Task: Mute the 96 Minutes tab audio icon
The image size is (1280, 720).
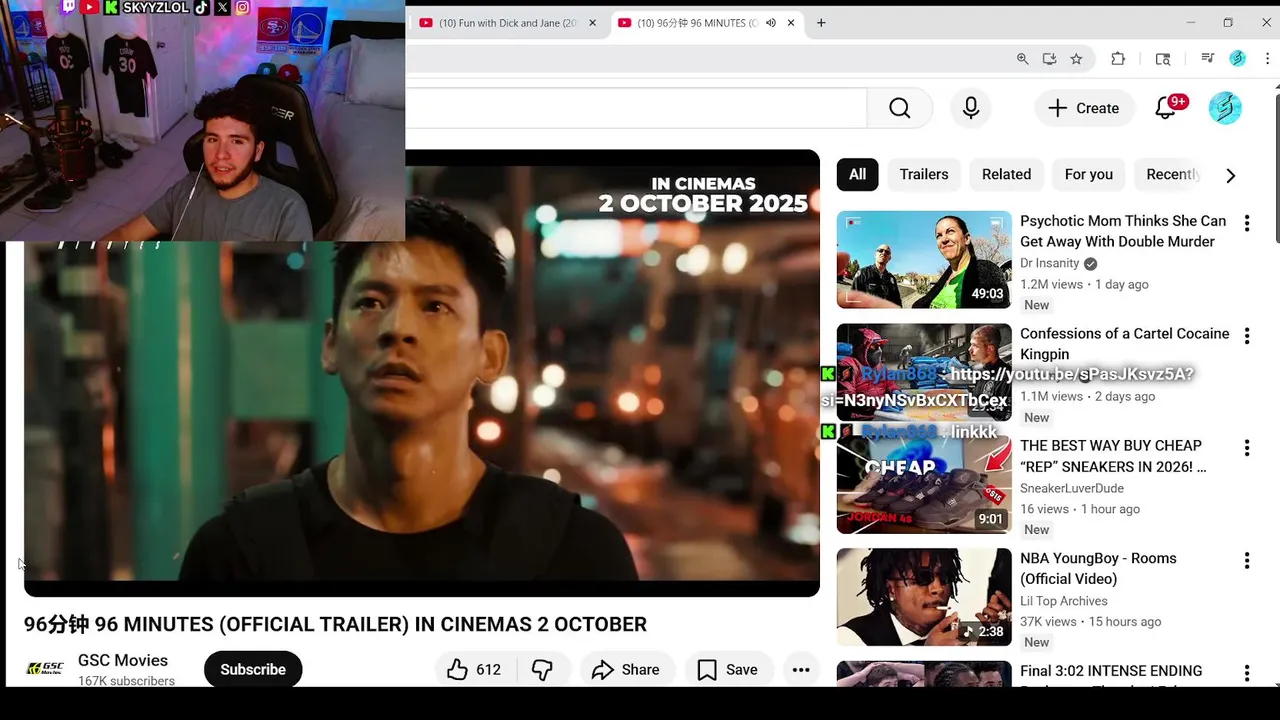Action: [771, 23]
